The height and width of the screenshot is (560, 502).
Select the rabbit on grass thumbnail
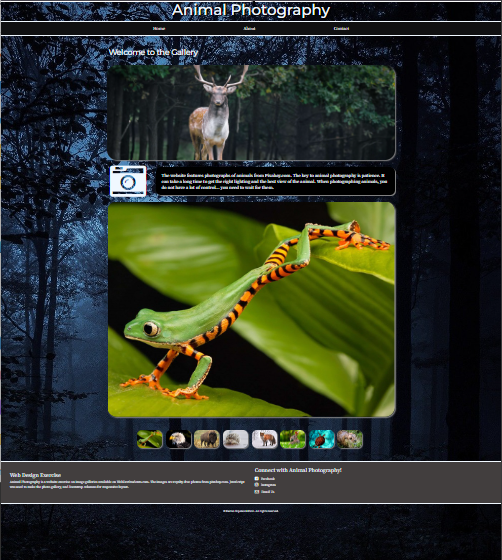293,439
